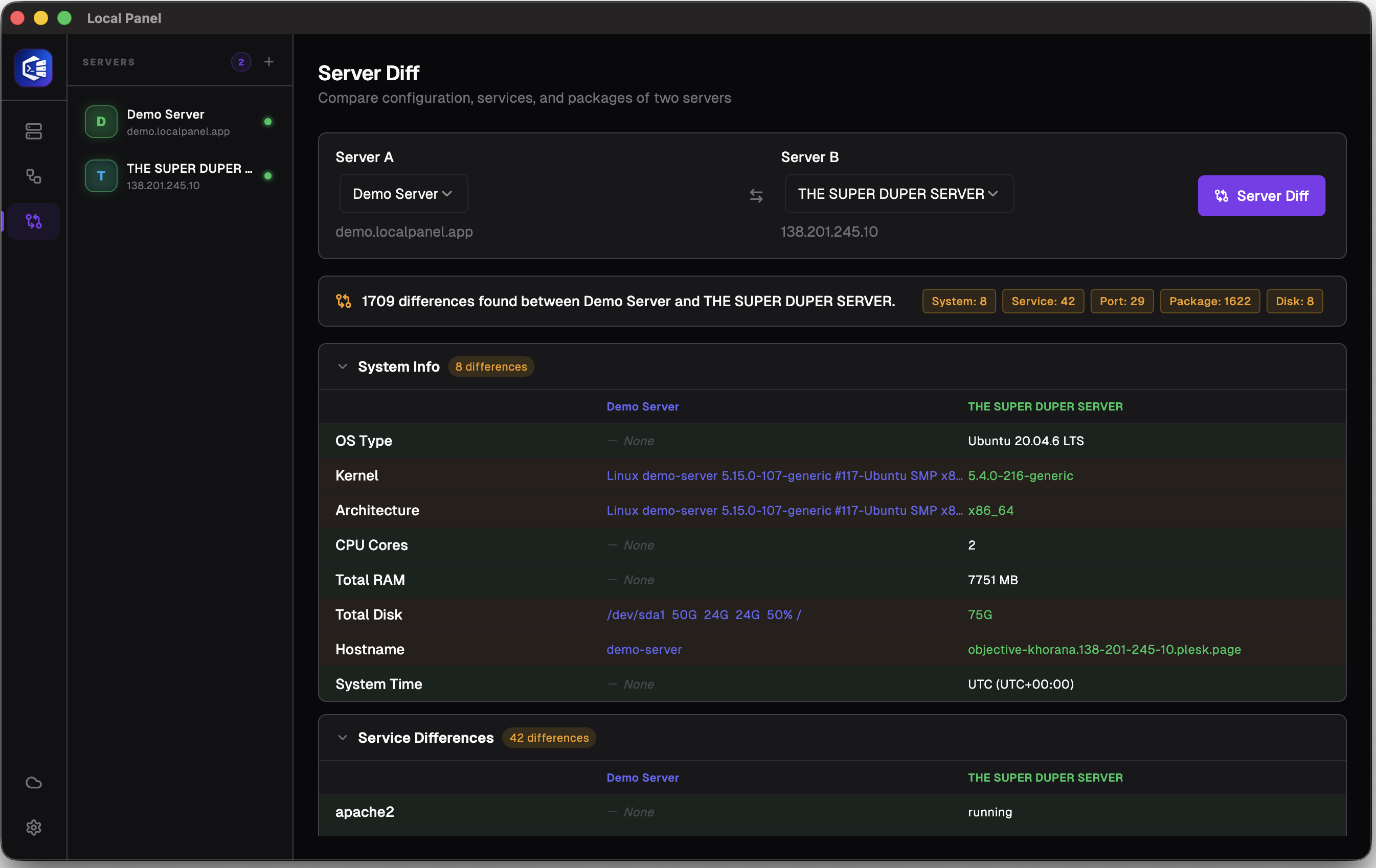Screen dimensions: 1376x868
Task: Click /dev/sda1 disk value
Action: tap(704, 615)
